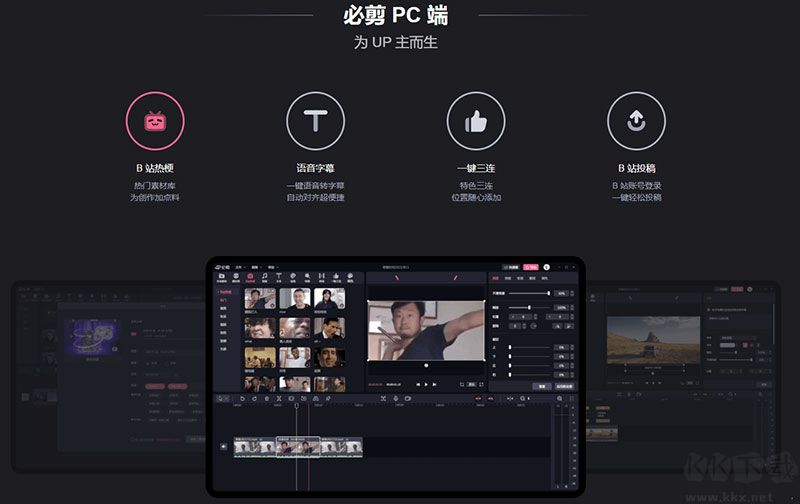Play the preview video

pyautogui.click(x=426, y=384)
